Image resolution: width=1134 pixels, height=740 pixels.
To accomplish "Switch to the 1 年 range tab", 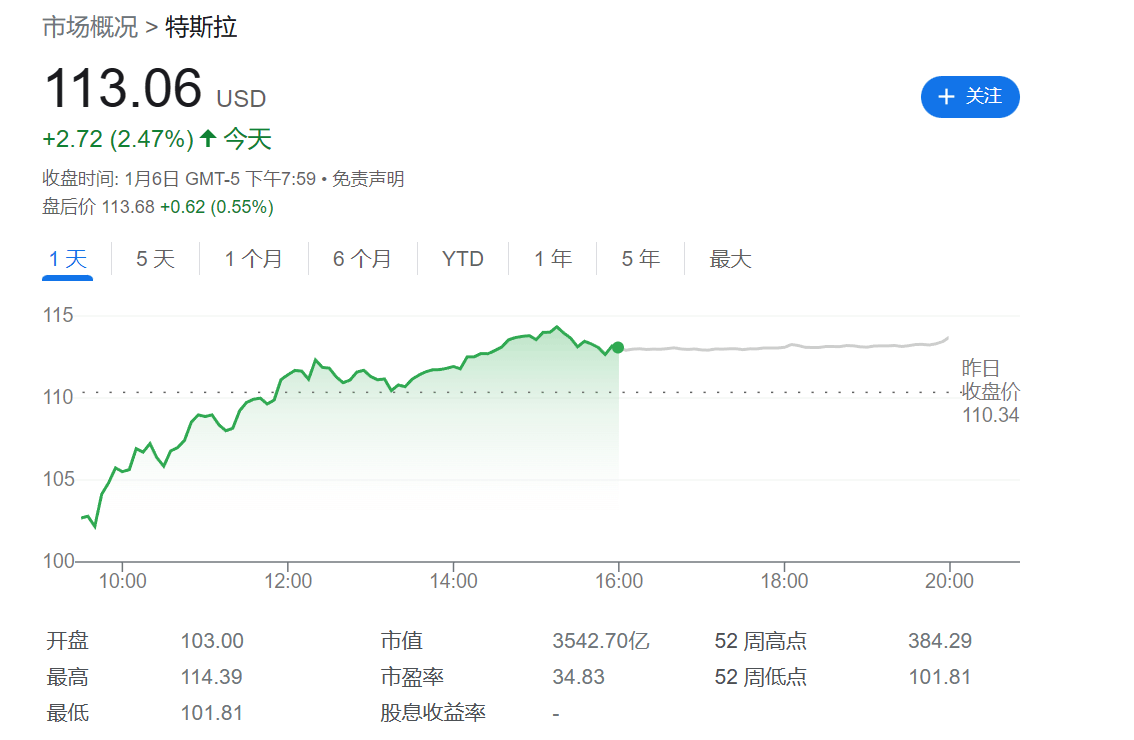I will 553,259.
